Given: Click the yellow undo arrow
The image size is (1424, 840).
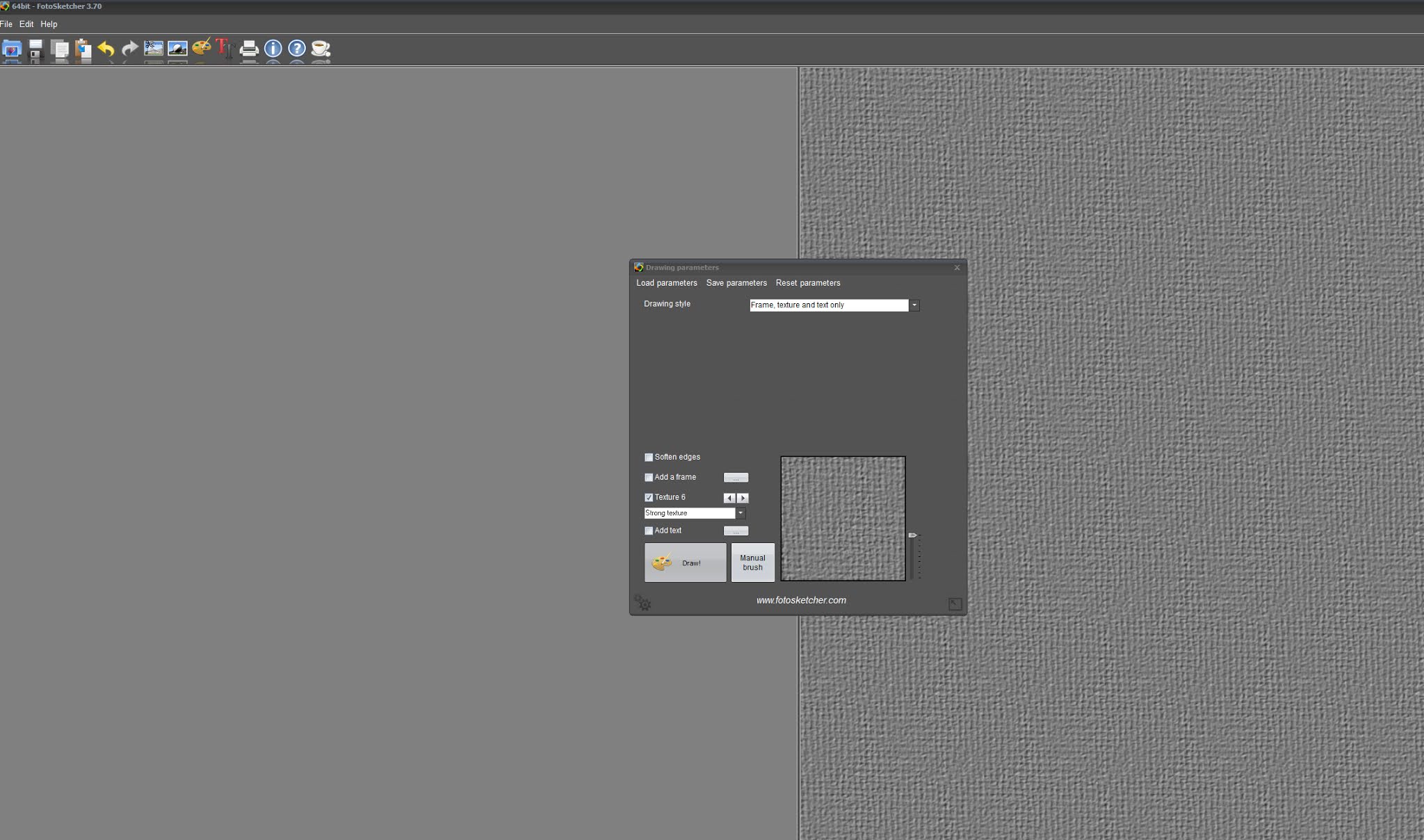Looking at the screenshot, I should point(106,49).
